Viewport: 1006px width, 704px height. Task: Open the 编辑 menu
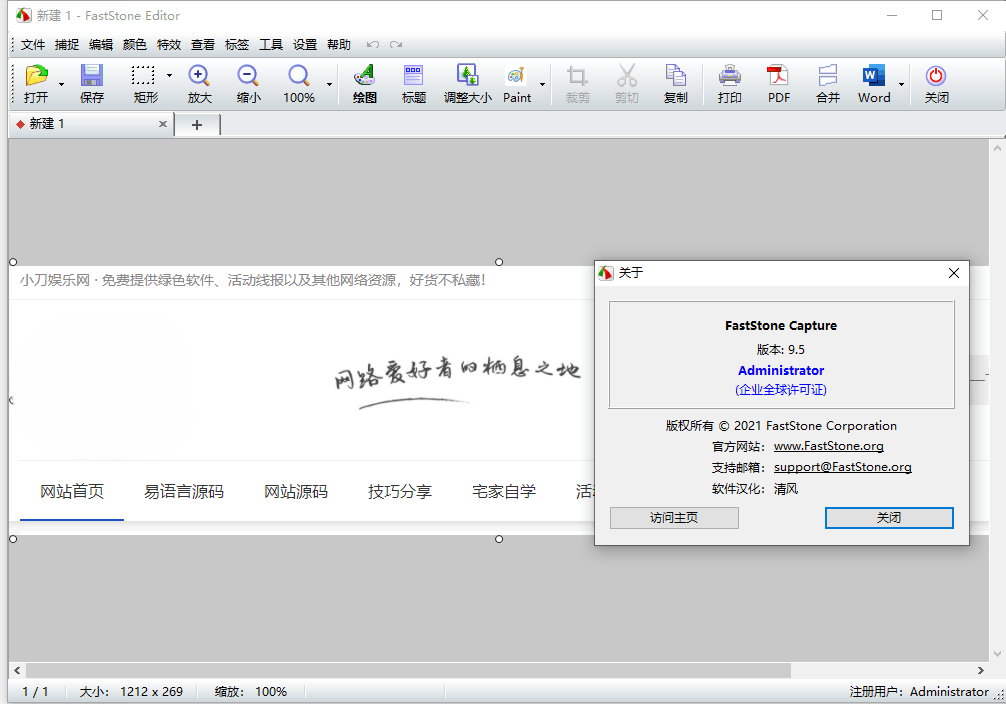point(101,44)
